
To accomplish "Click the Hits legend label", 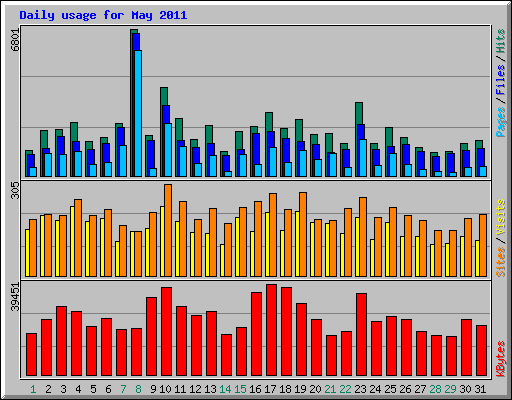I will click(x=501, y=41).
